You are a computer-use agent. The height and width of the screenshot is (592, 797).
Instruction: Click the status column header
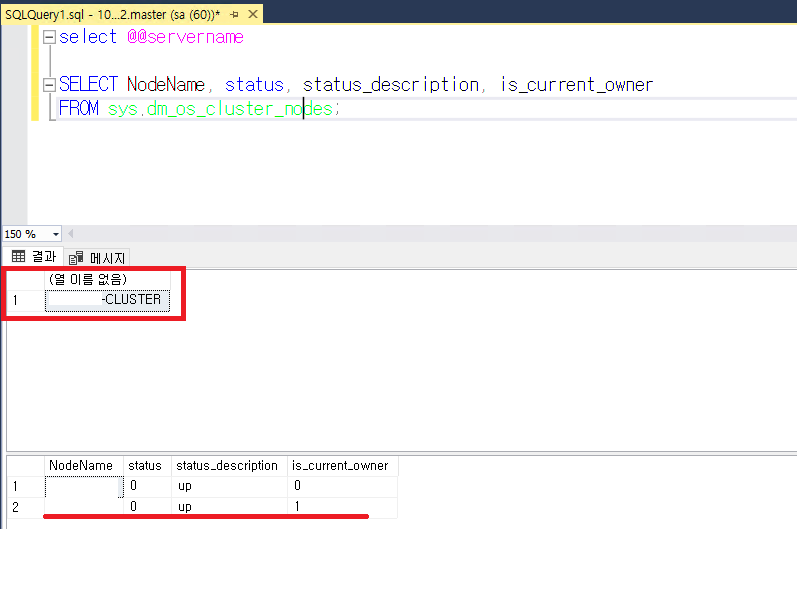(x=147, y=465)
